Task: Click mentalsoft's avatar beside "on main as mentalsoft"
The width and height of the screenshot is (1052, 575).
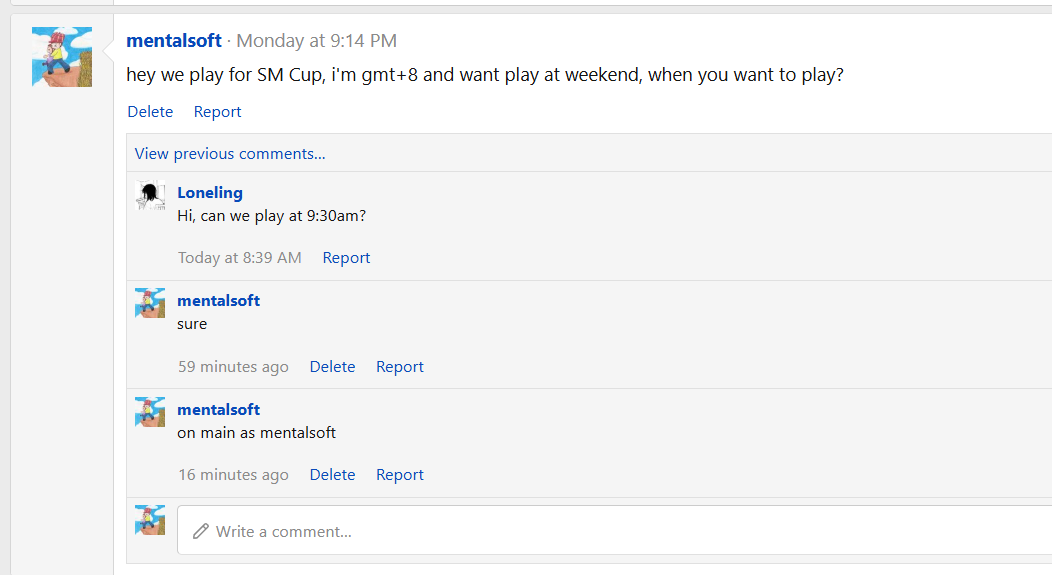Action: click(150, 412)
